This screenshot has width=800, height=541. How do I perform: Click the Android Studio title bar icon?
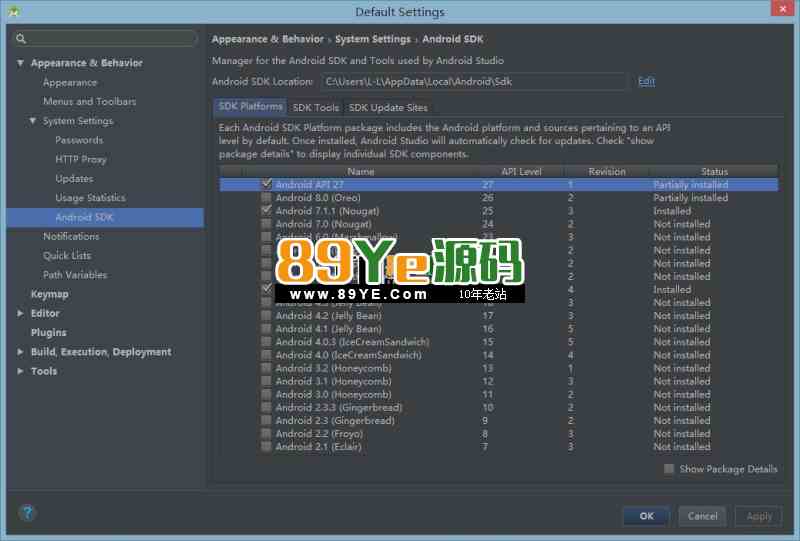tap(14, 11)
